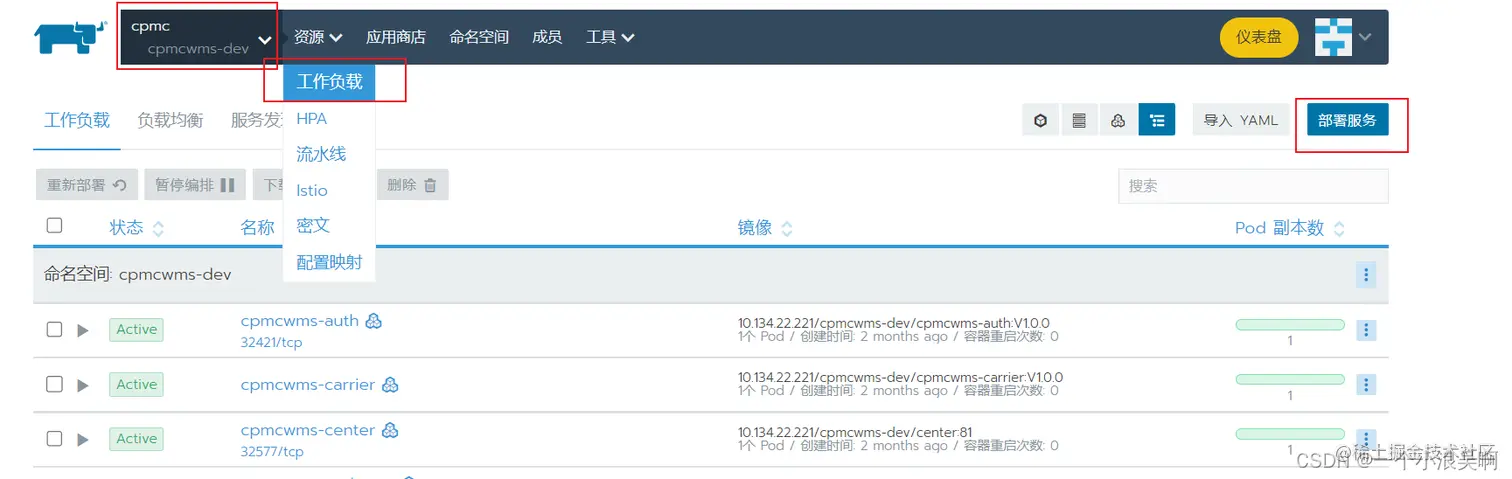The height and width of the screenshot is (479, 1512).
Task: Open the 32421/tcp port link
Action: pos(271,342)
